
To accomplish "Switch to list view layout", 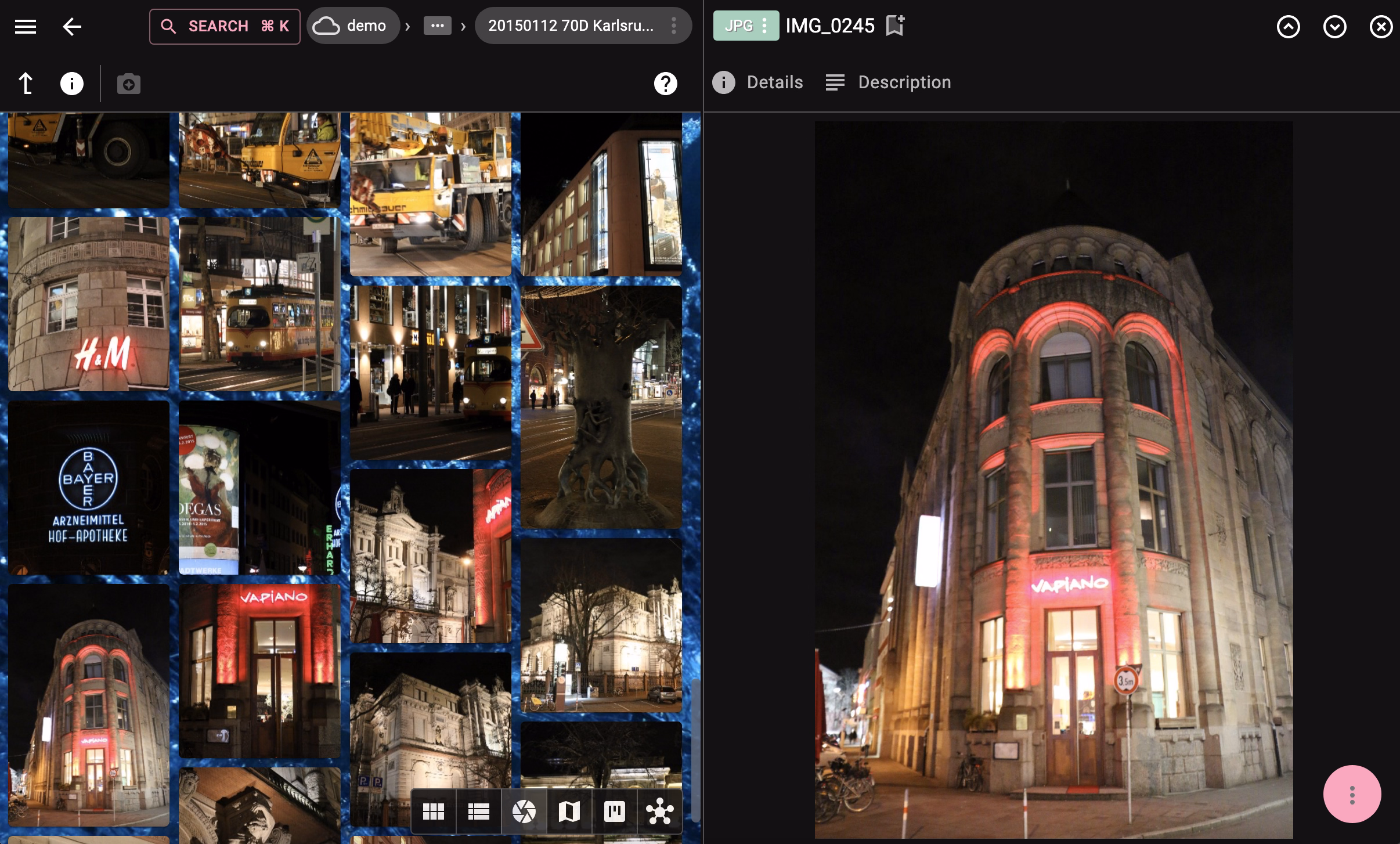I will click(x=478, y=811).
